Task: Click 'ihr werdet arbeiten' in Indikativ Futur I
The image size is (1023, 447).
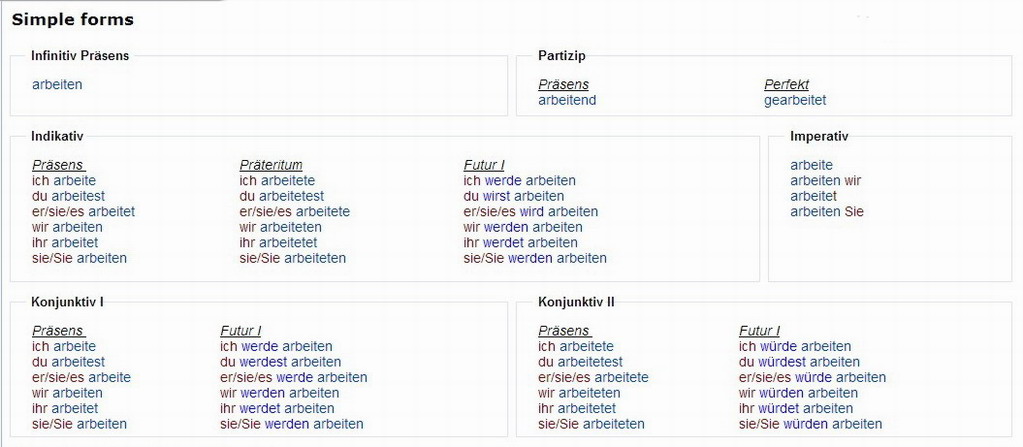Action: [x=520, y=243]
